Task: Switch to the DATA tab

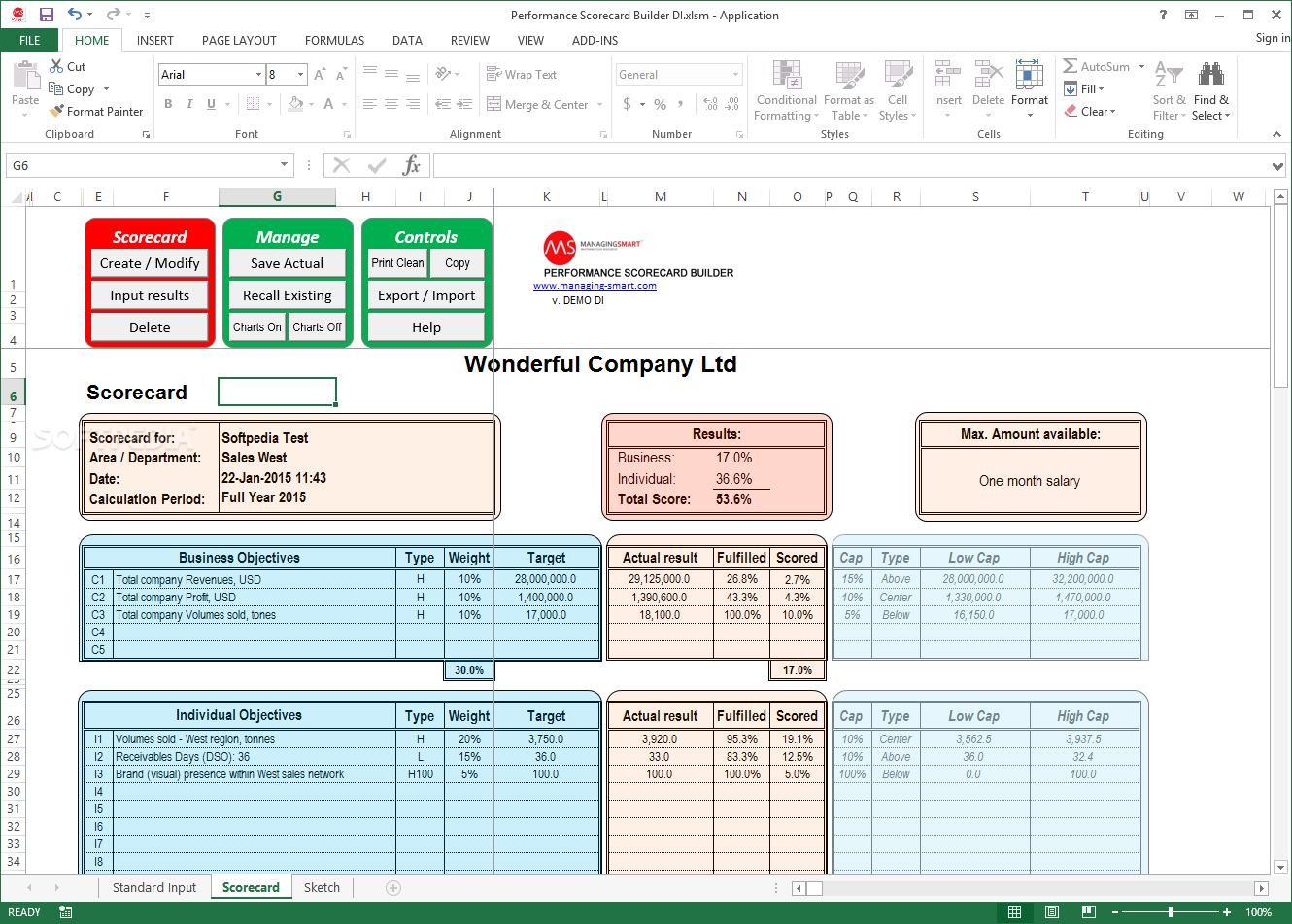Action: click(x=407, y=40)
